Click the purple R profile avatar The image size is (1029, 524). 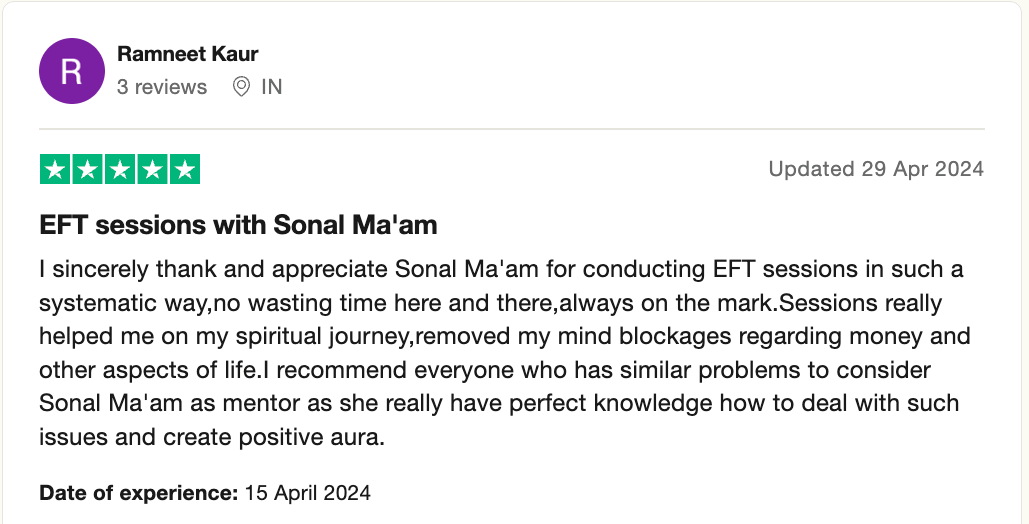71,71
